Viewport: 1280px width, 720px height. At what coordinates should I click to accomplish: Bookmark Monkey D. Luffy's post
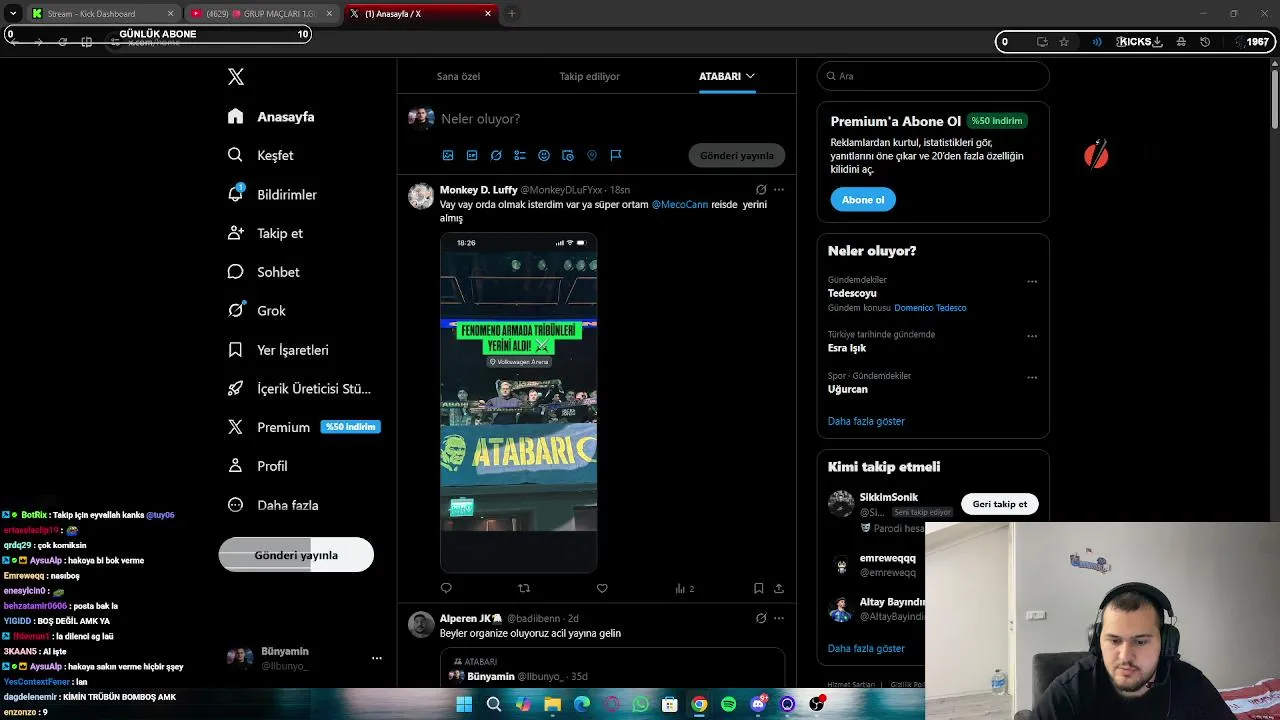(x=758, y=588)
